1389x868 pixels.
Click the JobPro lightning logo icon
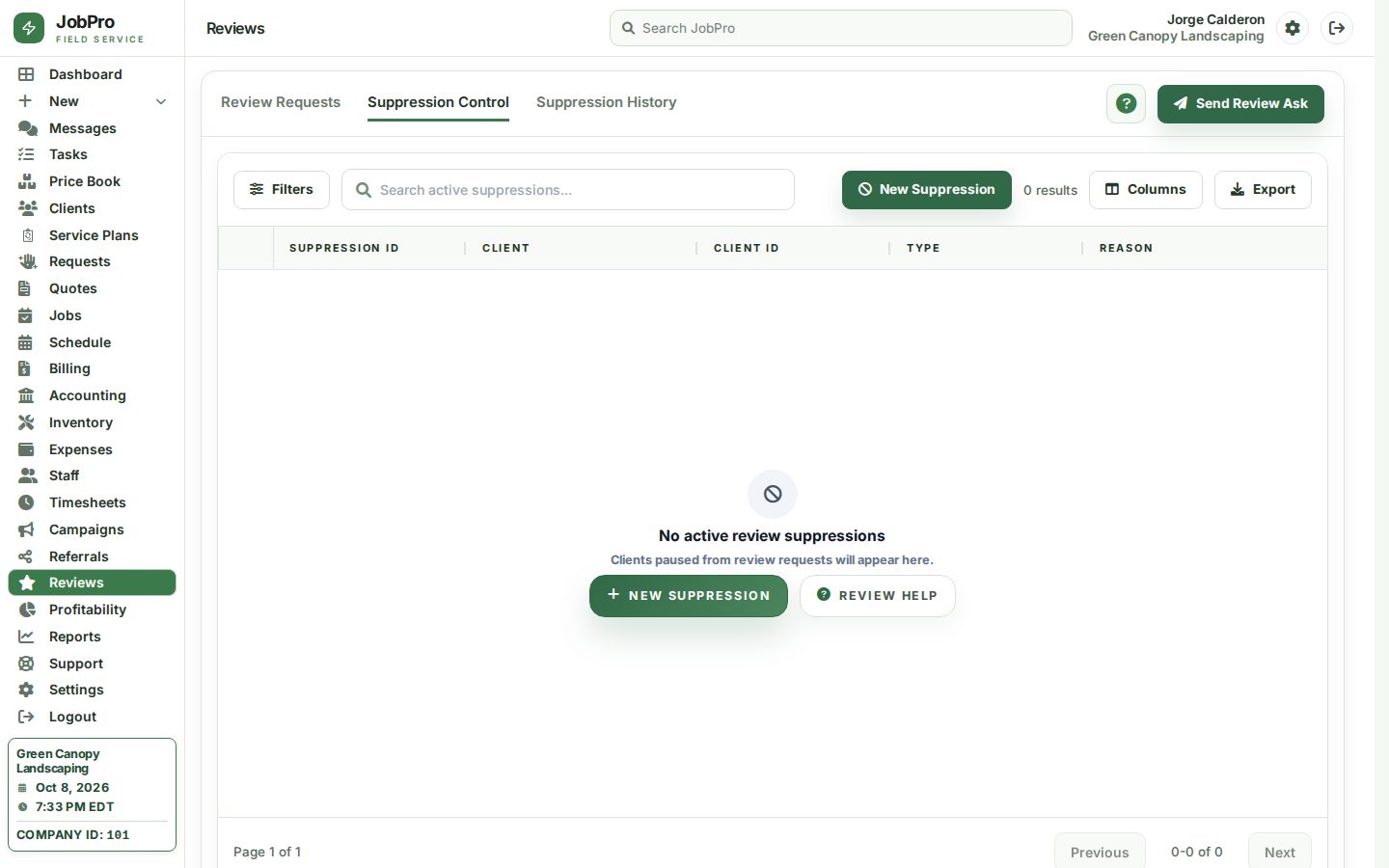click(29, 28)
